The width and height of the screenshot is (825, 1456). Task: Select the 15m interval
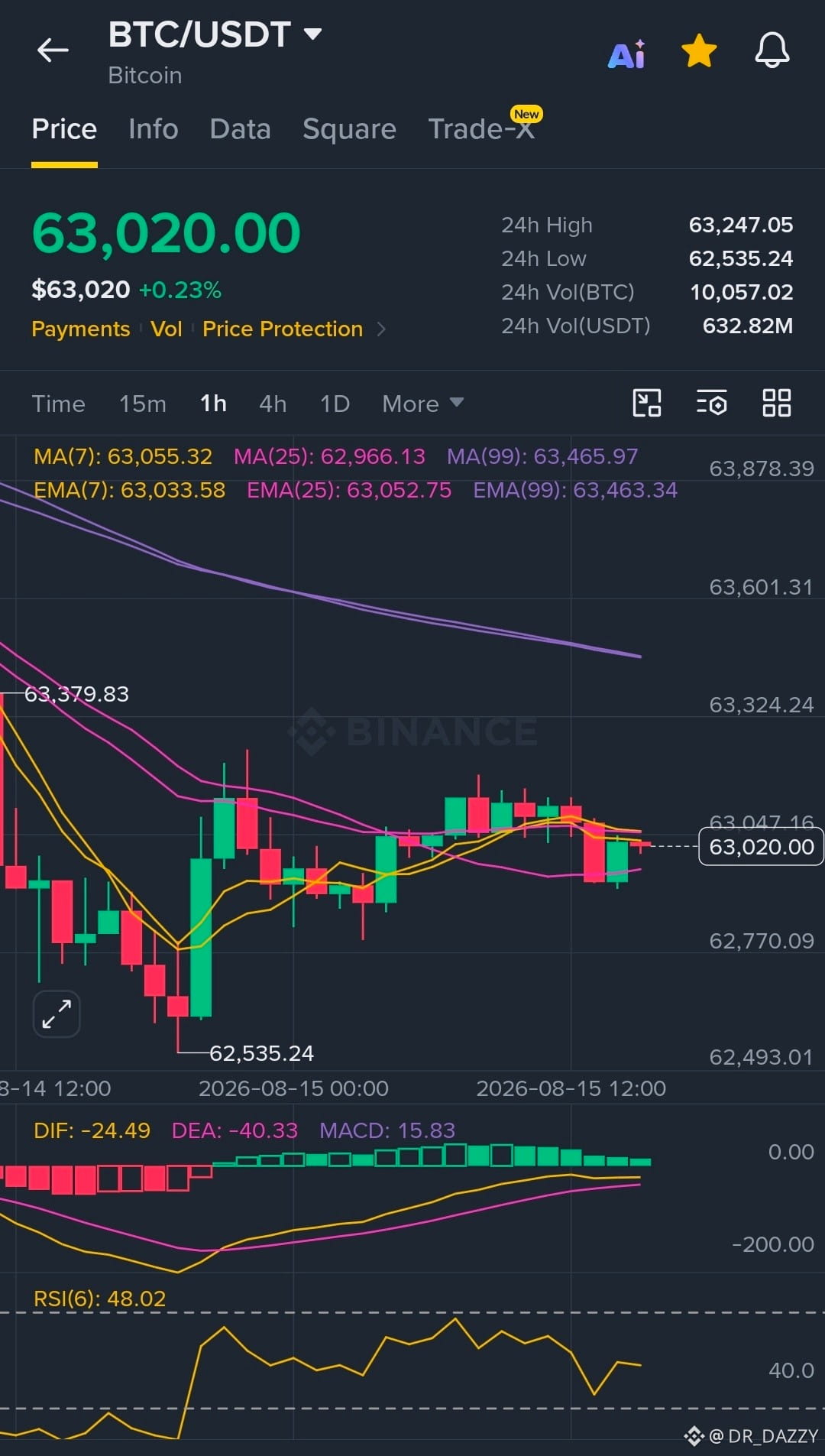tap(142, 404)
